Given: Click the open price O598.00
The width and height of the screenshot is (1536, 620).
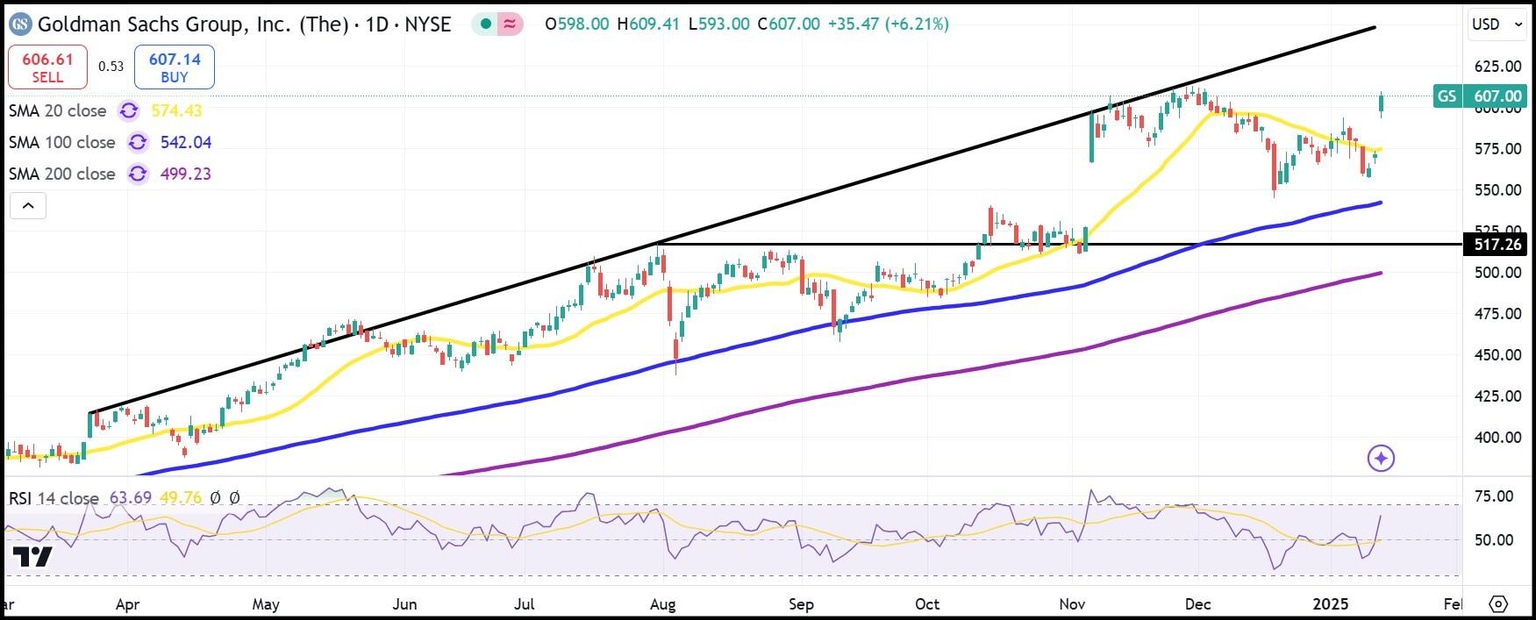Looking at the screenshot, I should [577, 23].
